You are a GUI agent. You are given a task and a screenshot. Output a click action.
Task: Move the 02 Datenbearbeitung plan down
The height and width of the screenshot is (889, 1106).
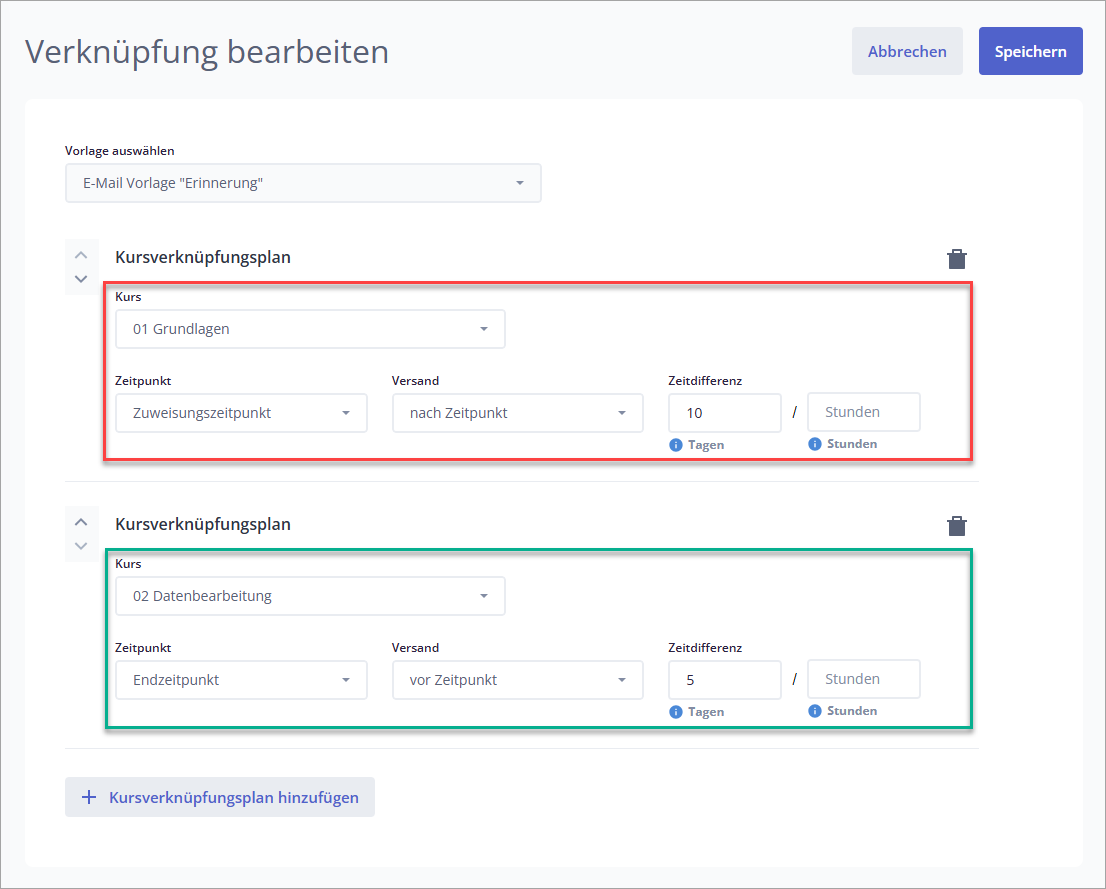tap(81, 546)
